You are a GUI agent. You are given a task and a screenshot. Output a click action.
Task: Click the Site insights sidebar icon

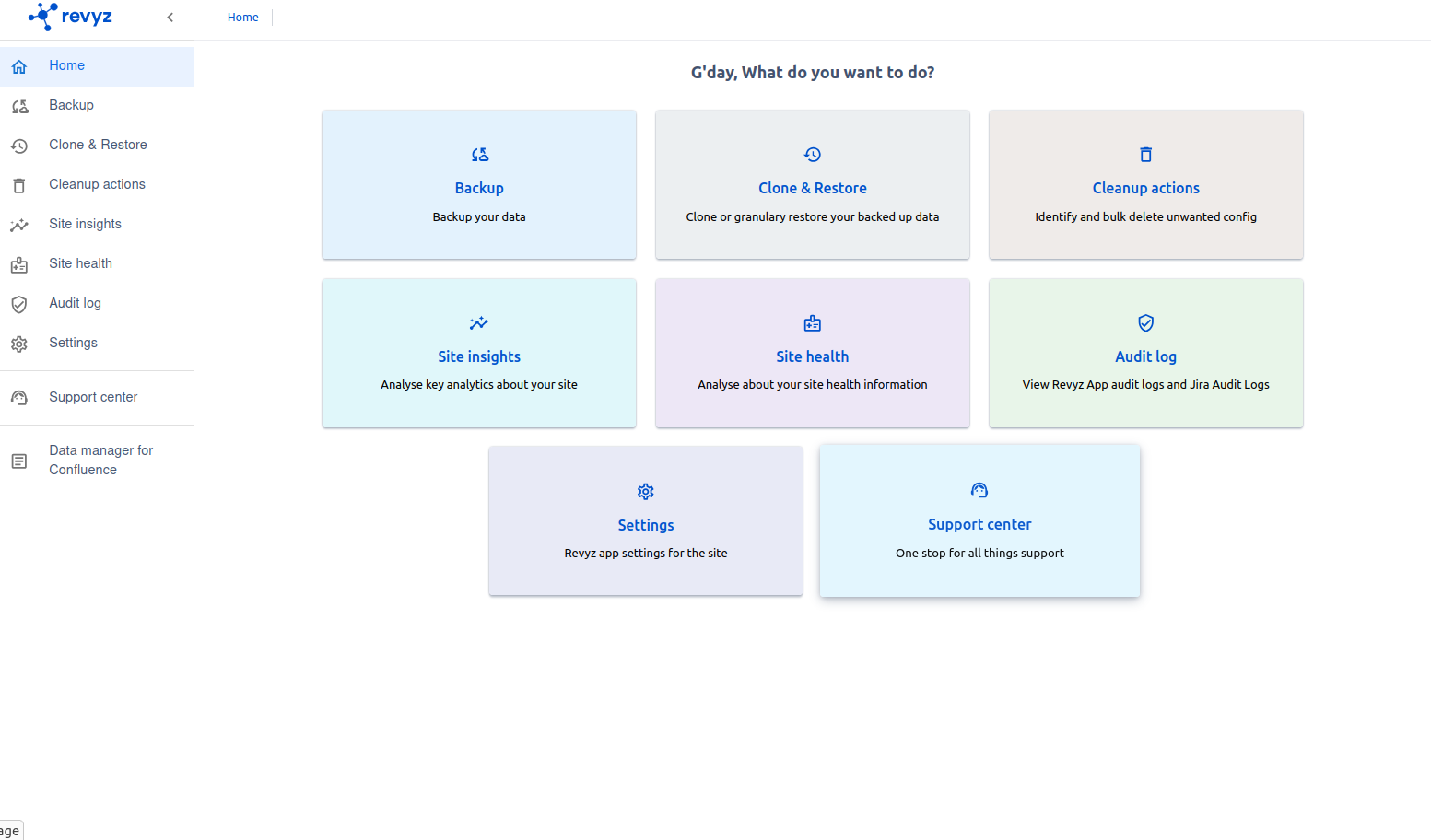(19, 225)
